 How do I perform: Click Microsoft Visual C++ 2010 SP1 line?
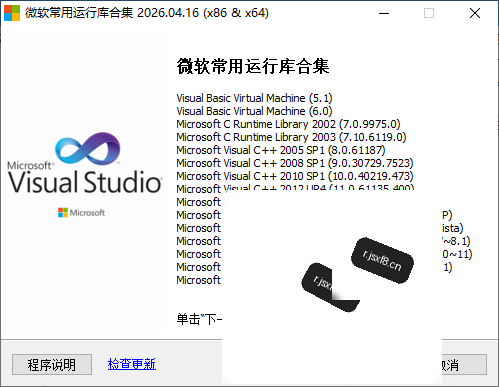295,176
